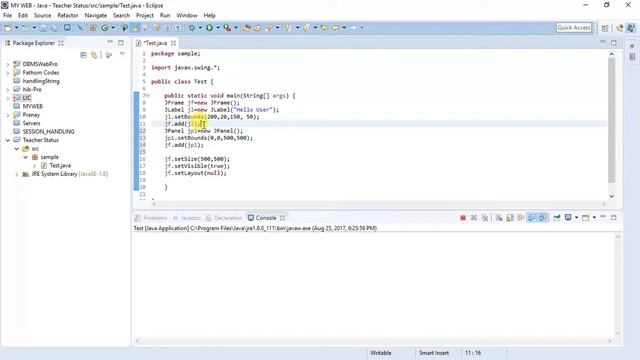Open Package Explorer View Menu dropdown
The image size is (640, 360).
click(122, 54)
